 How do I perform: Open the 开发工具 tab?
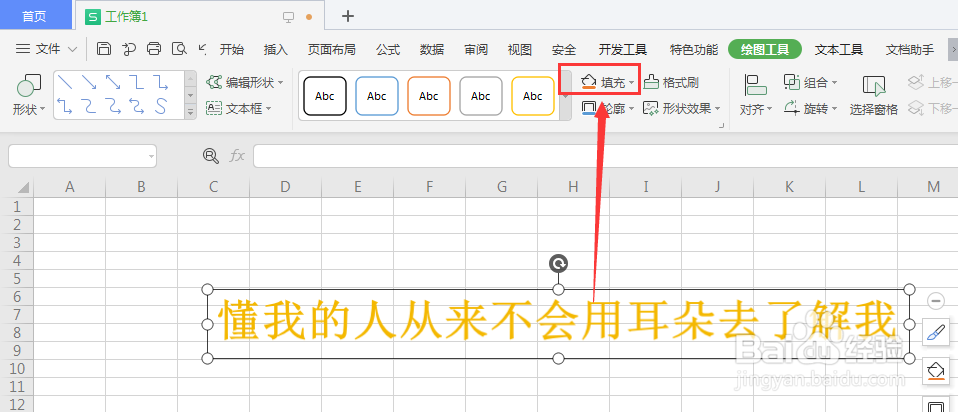coord(623,50)
